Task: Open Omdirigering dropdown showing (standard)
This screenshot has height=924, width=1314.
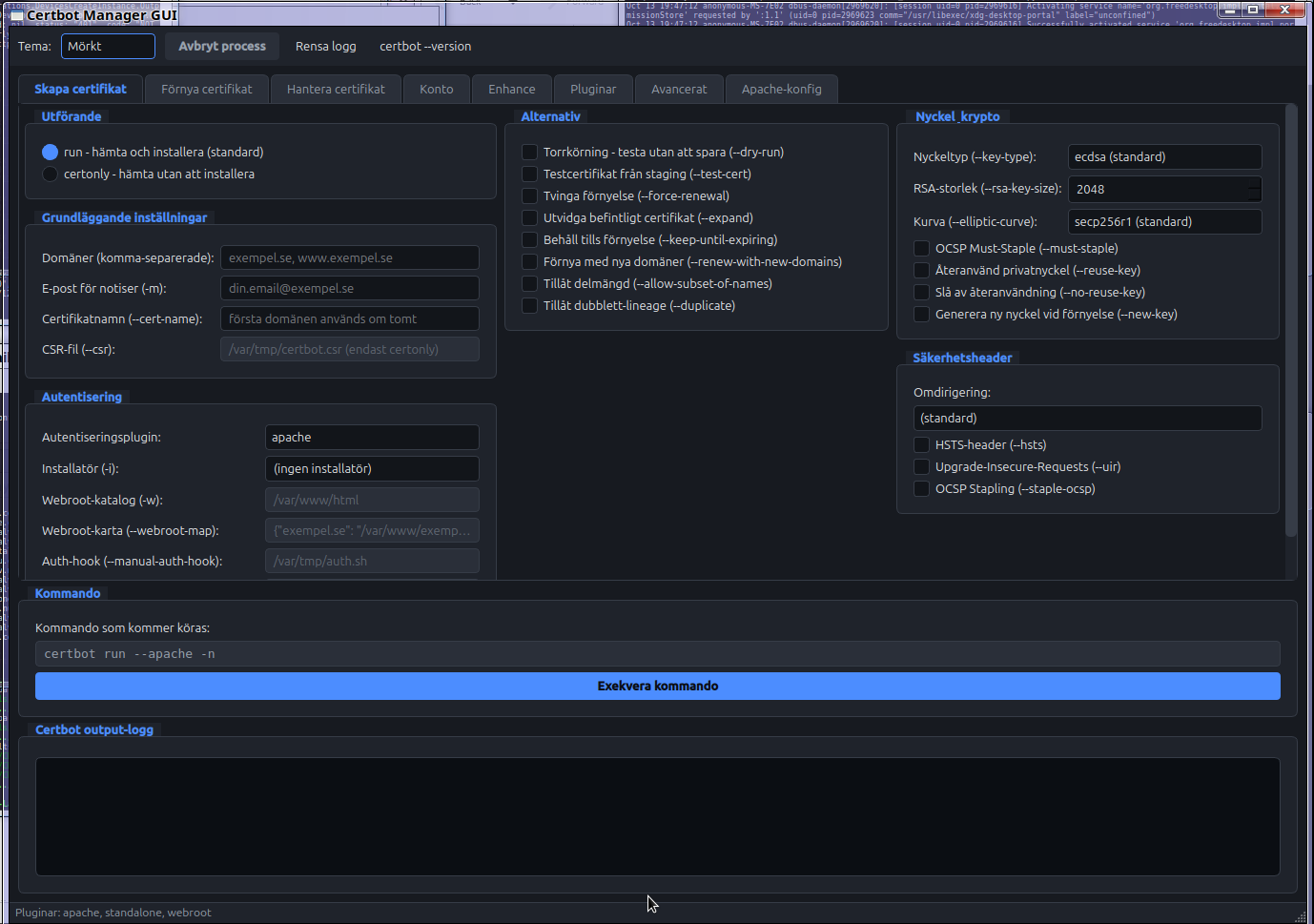Action: click(x=1087, y=419)
